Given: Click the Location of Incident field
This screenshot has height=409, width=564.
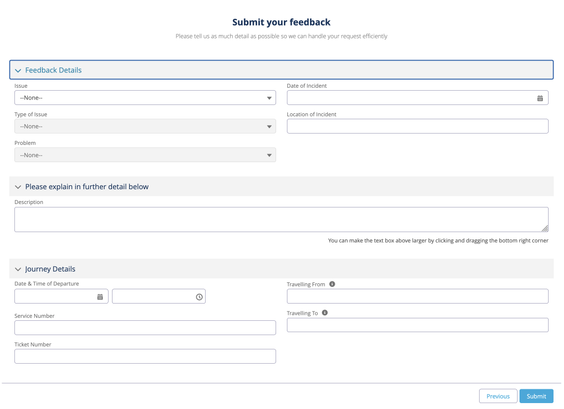Looking at the screenshot, I should click(418, 126).
